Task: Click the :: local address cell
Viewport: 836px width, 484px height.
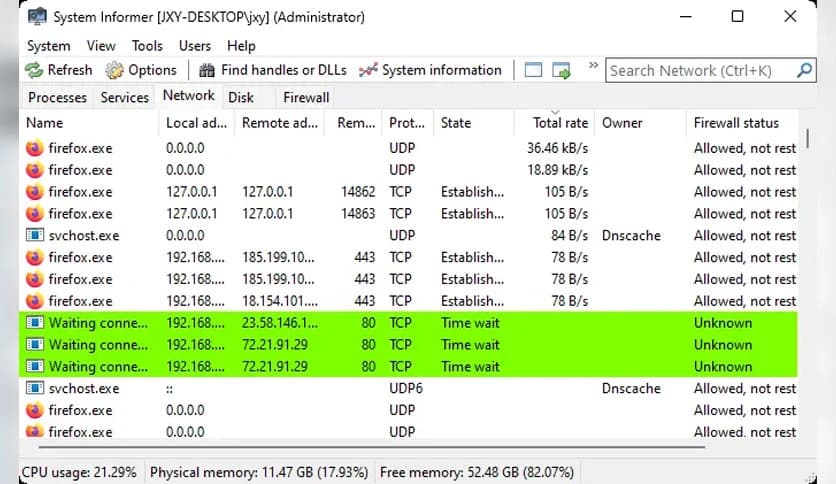Action: click(x=169, y=389)
